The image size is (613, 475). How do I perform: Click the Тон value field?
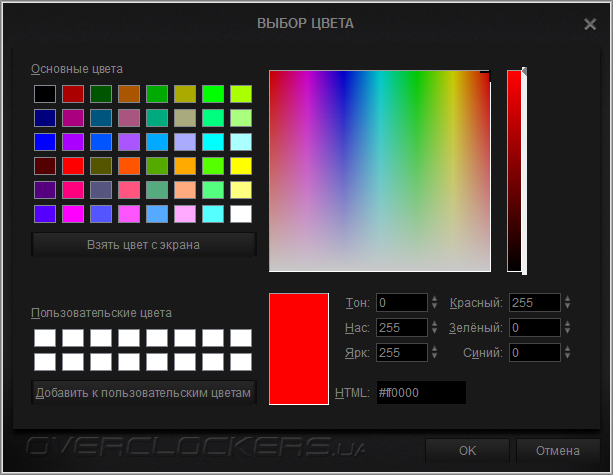pos(401,303)
